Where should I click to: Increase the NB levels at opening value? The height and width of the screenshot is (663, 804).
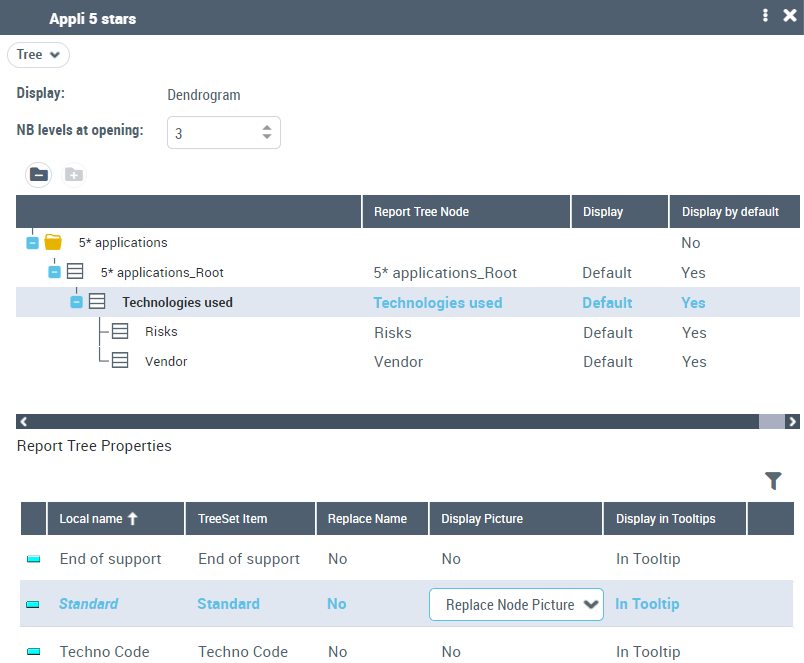[x=267, y=127]
